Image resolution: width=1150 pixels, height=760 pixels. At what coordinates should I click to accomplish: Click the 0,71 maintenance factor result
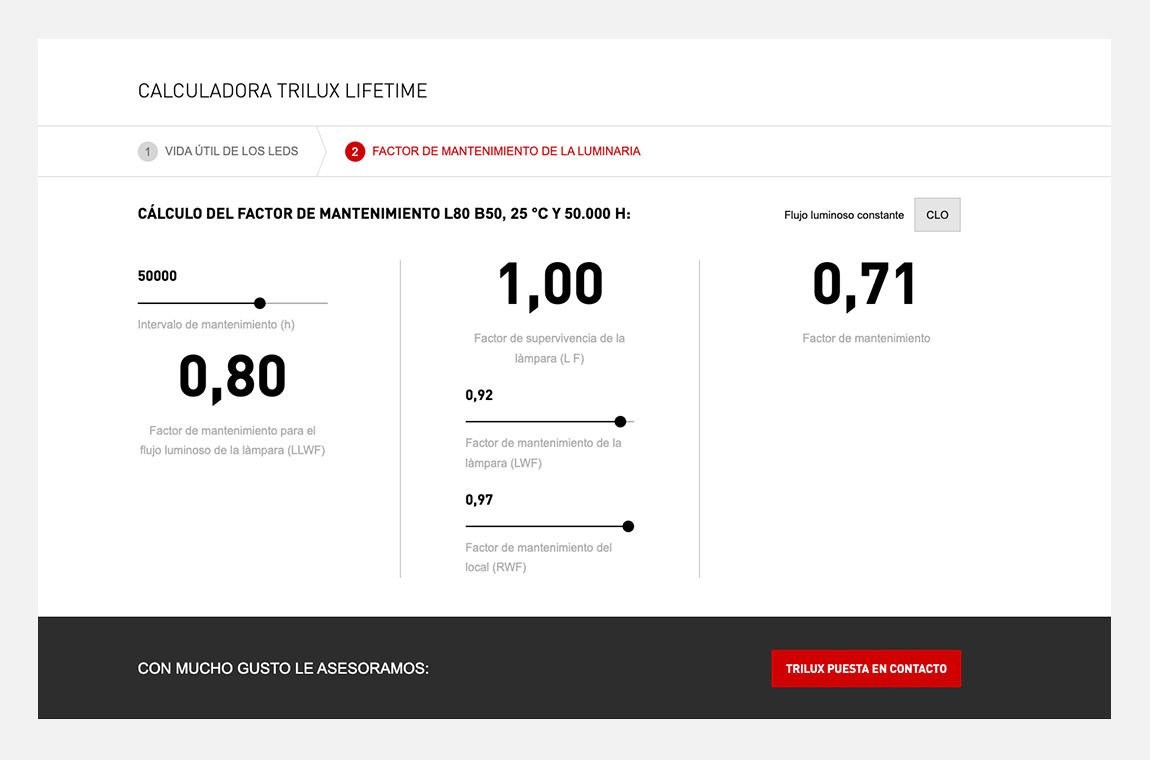(865, 285)
